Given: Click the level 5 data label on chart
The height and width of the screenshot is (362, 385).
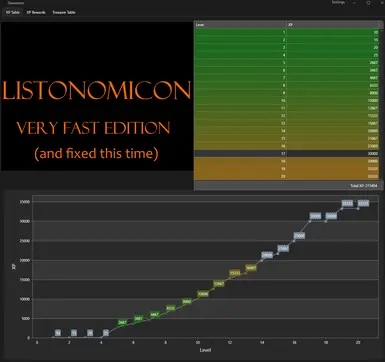Looking at the screenshot, I should [x=122, y=322].
